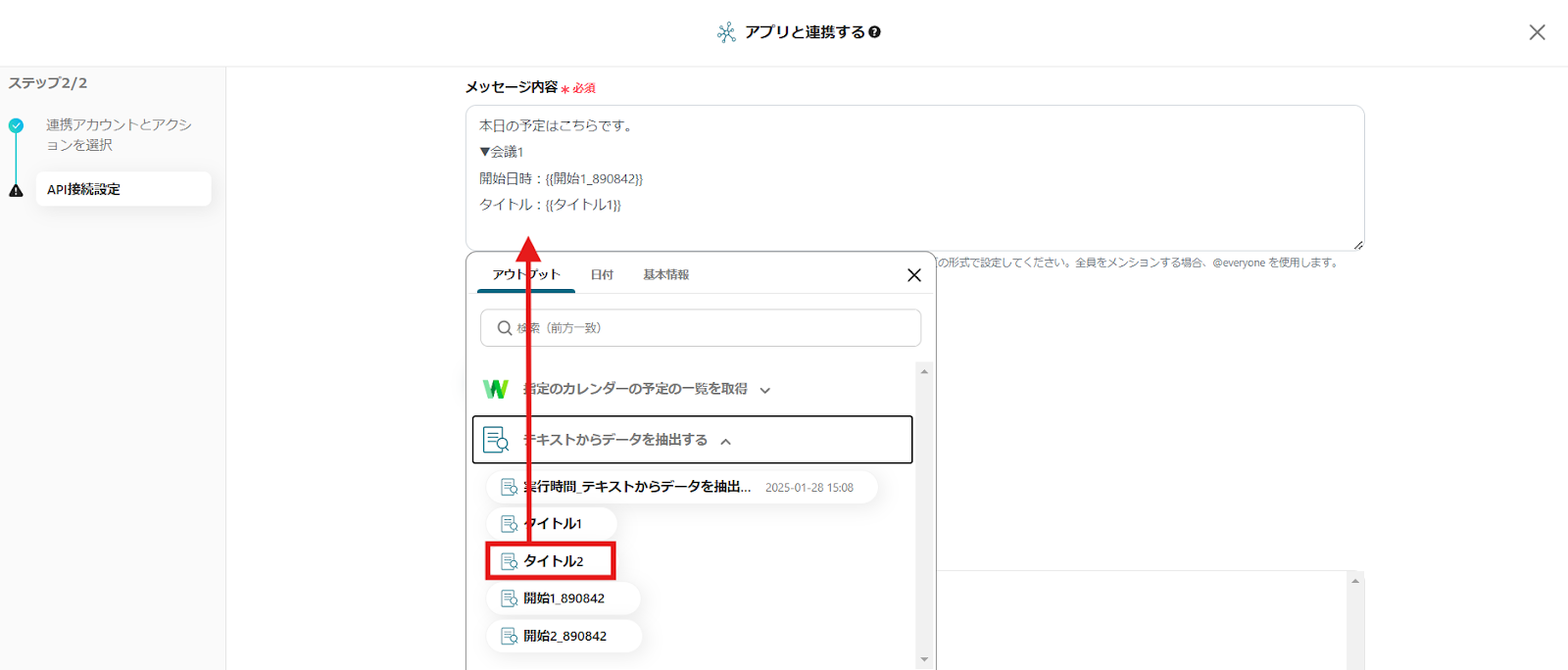Close the output picker popup
Viewport: 1568px width, 670px height.
pyautogui.click(x=913, y=275)
